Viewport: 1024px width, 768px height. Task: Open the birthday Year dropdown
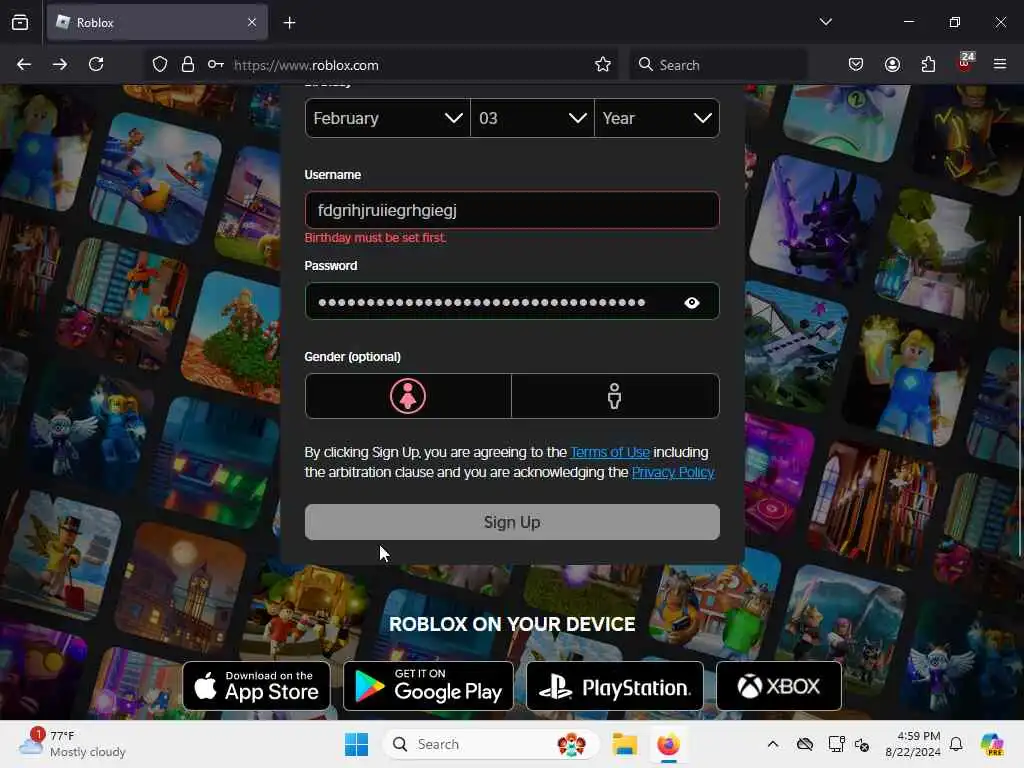pyautogui.click(x=657, y=118)
